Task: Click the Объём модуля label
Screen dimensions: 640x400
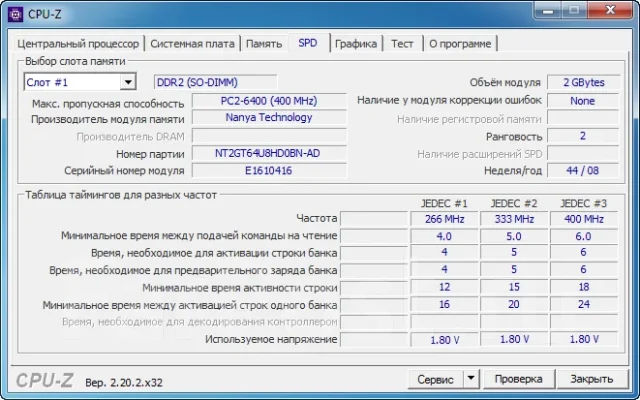Action: click(505, 83)
